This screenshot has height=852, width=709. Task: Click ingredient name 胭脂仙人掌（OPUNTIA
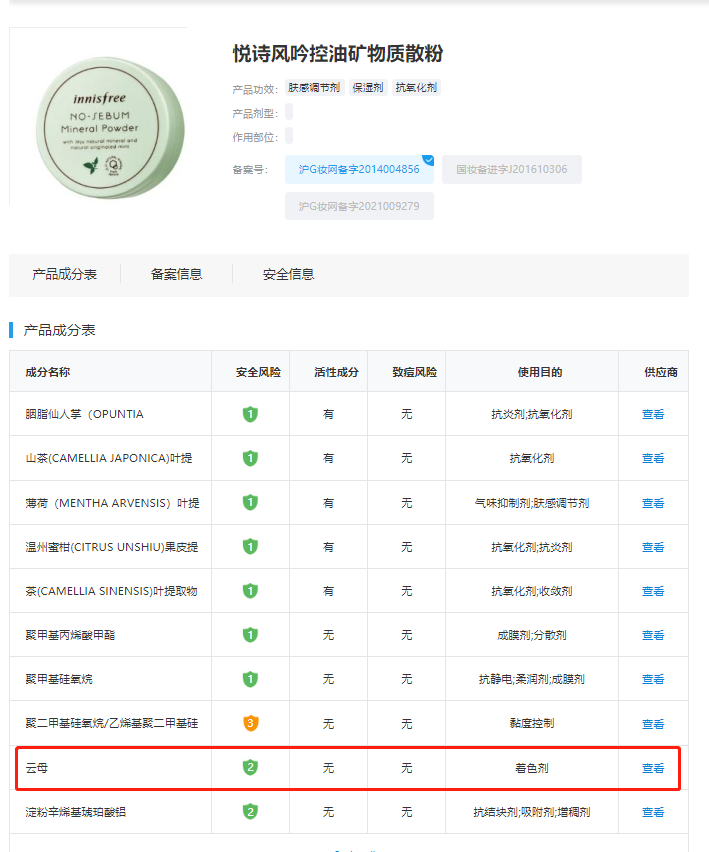coord(84,414)
